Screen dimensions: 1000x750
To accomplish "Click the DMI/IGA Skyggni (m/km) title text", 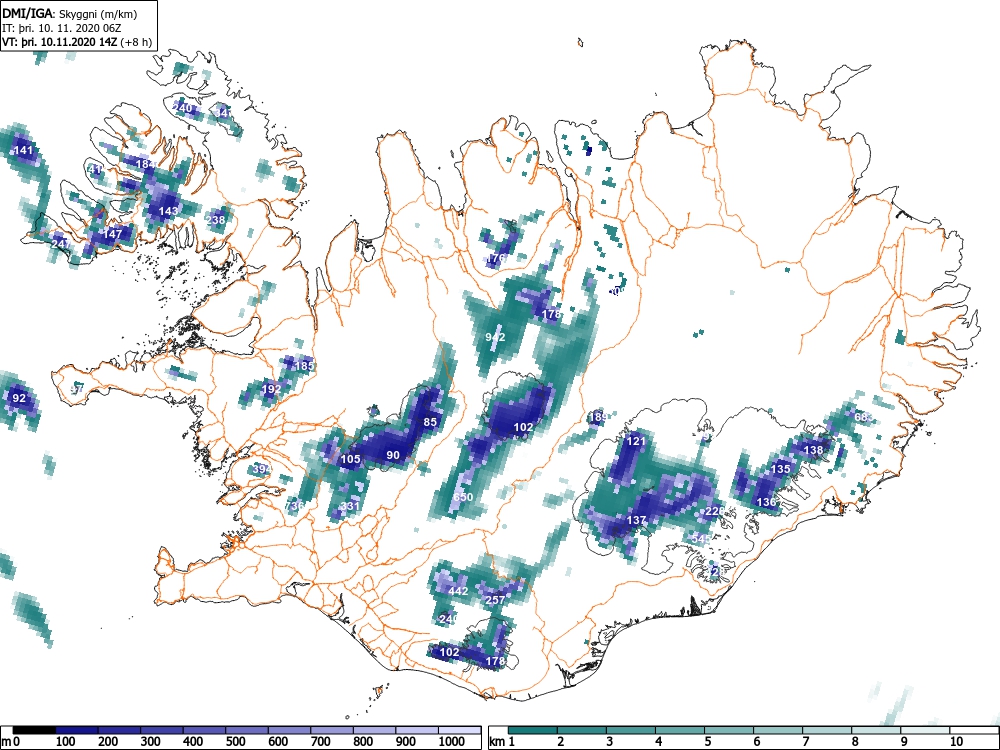I will point(70,13).
